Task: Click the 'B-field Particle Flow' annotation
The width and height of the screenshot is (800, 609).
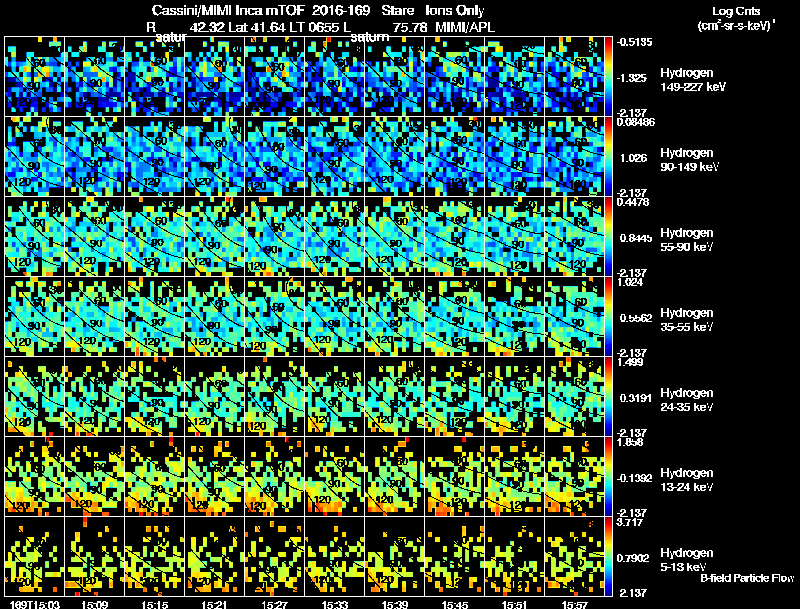Action: point(747,578)
